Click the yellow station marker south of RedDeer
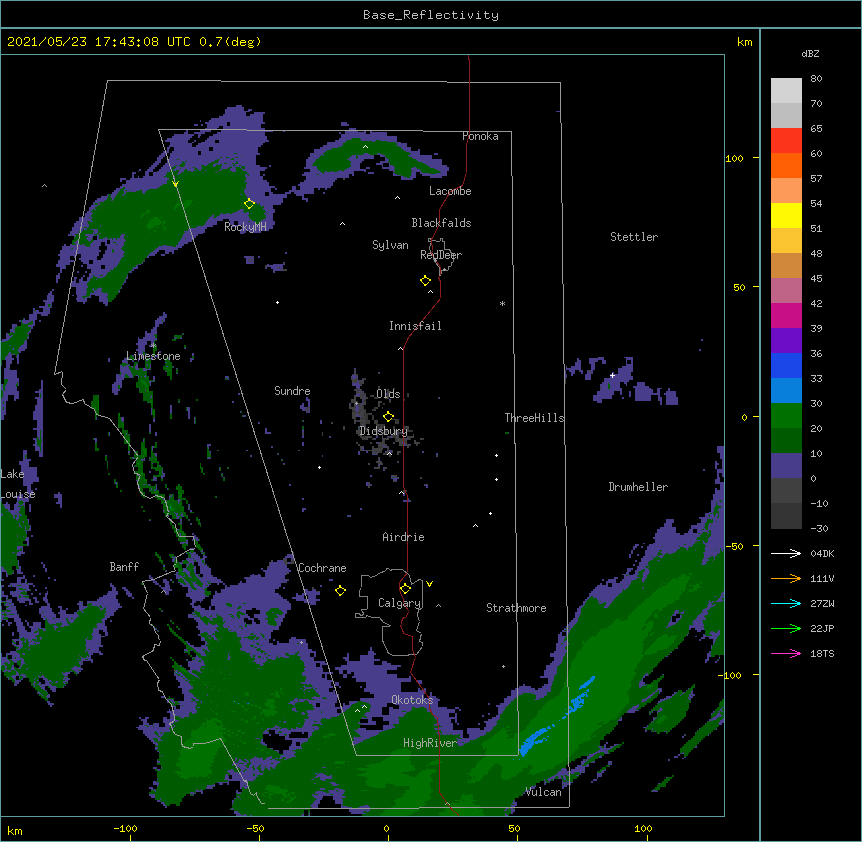 425,281
